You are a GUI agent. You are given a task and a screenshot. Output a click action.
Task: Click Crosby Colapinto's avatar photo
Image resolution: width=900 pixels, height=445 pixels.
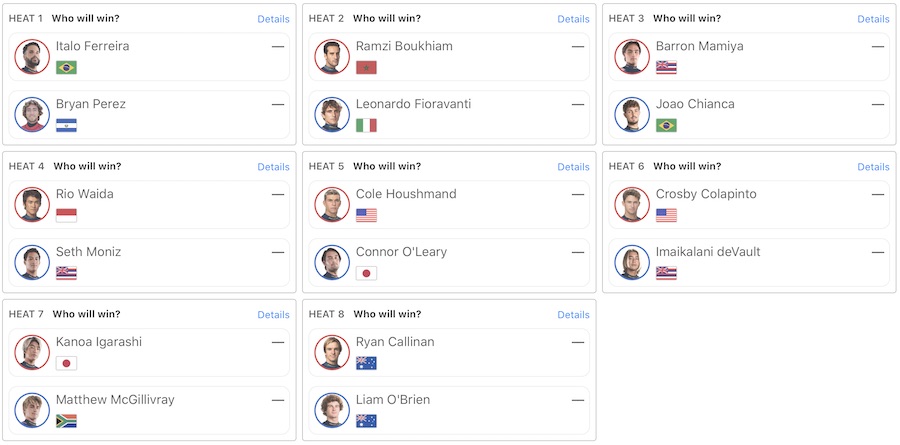tap(632, 204)
